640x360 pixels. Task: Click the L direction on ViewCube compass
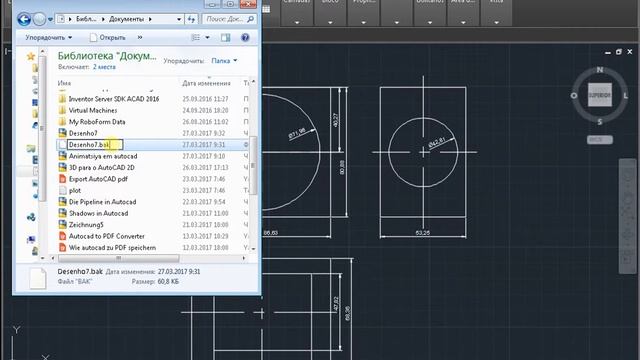point(625,96)
